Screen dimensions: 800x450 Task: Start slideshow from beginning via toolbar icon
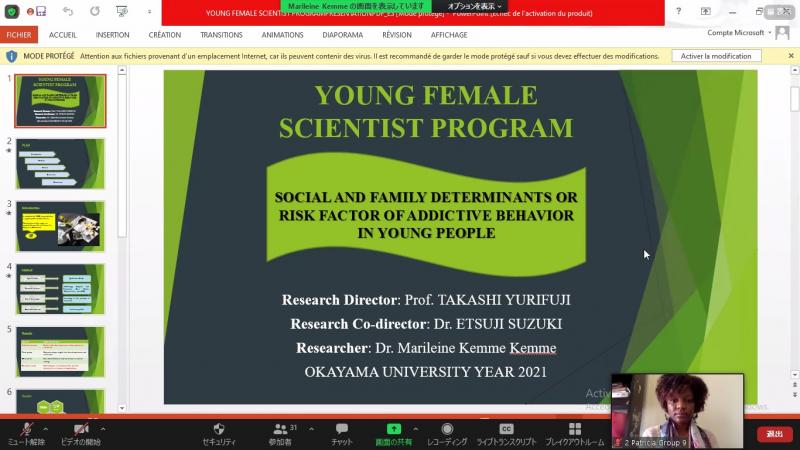(x=122, y=11)
